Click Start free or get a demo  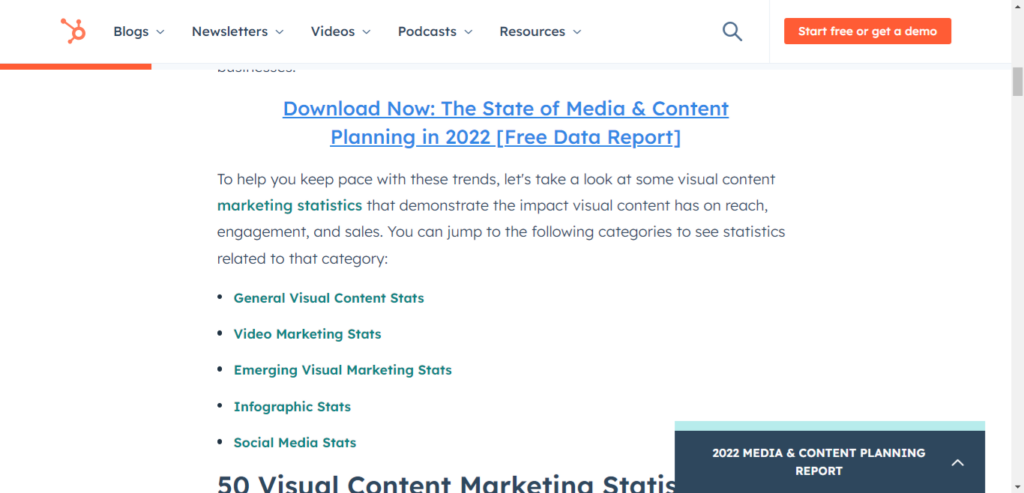pyautogui.click(x=867, y=31)
